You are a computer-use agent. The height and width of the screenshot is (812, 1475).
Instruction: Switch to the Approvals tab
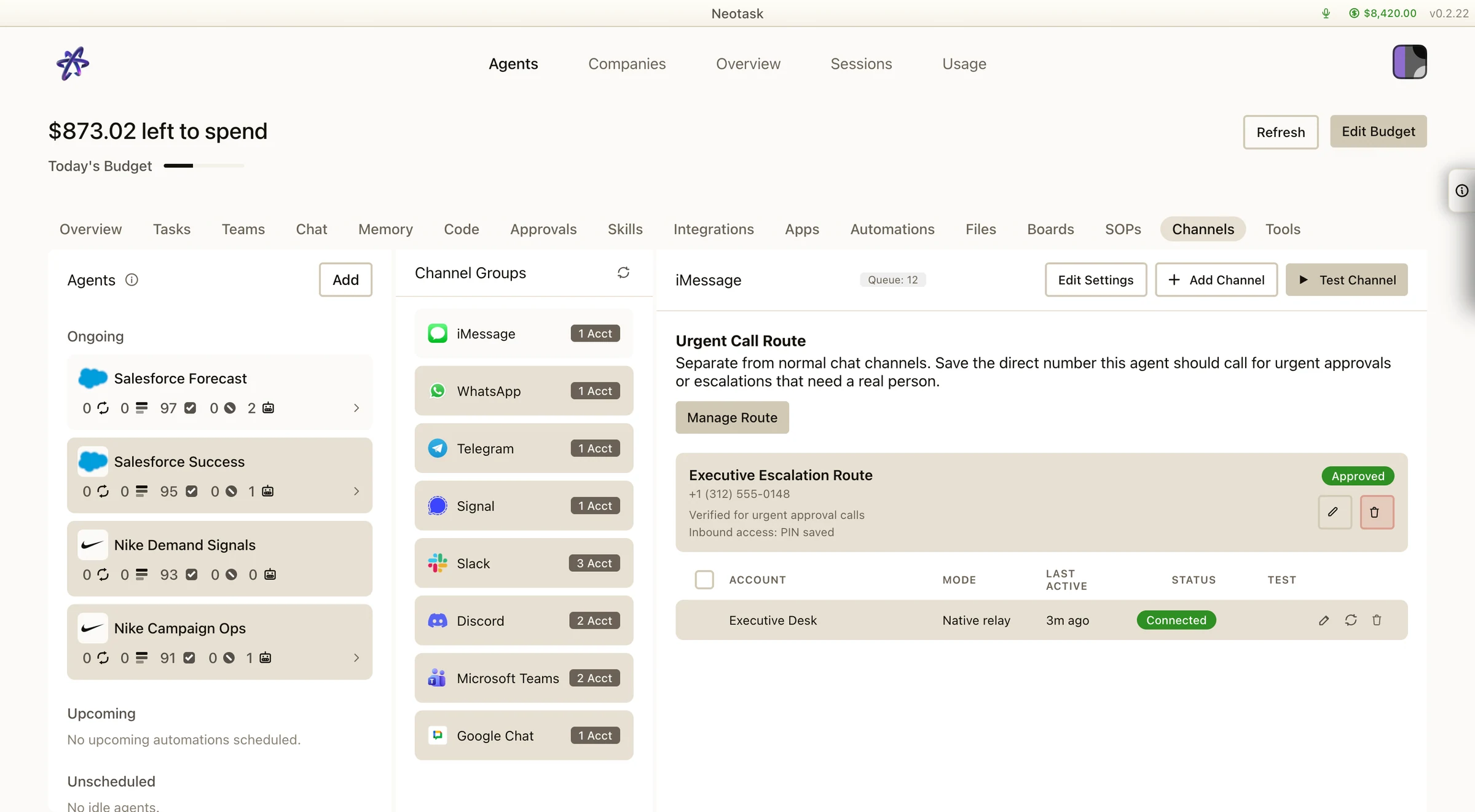pos(543,230)
